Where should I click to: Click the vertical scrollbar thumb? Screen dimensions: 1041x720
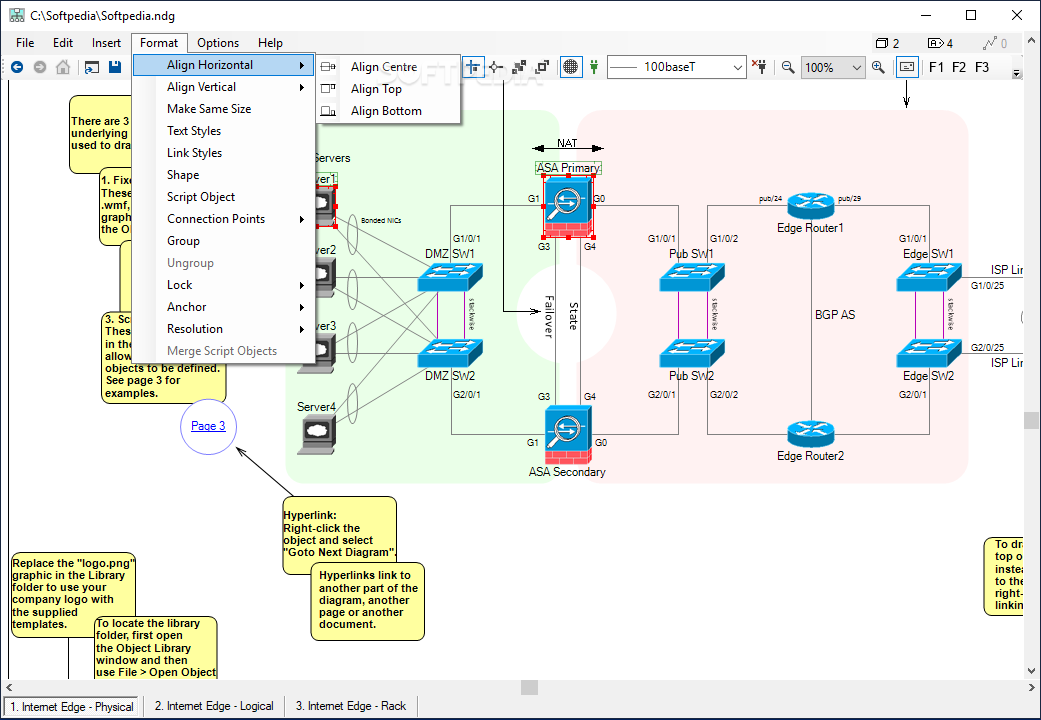[x=1031, y=420]
